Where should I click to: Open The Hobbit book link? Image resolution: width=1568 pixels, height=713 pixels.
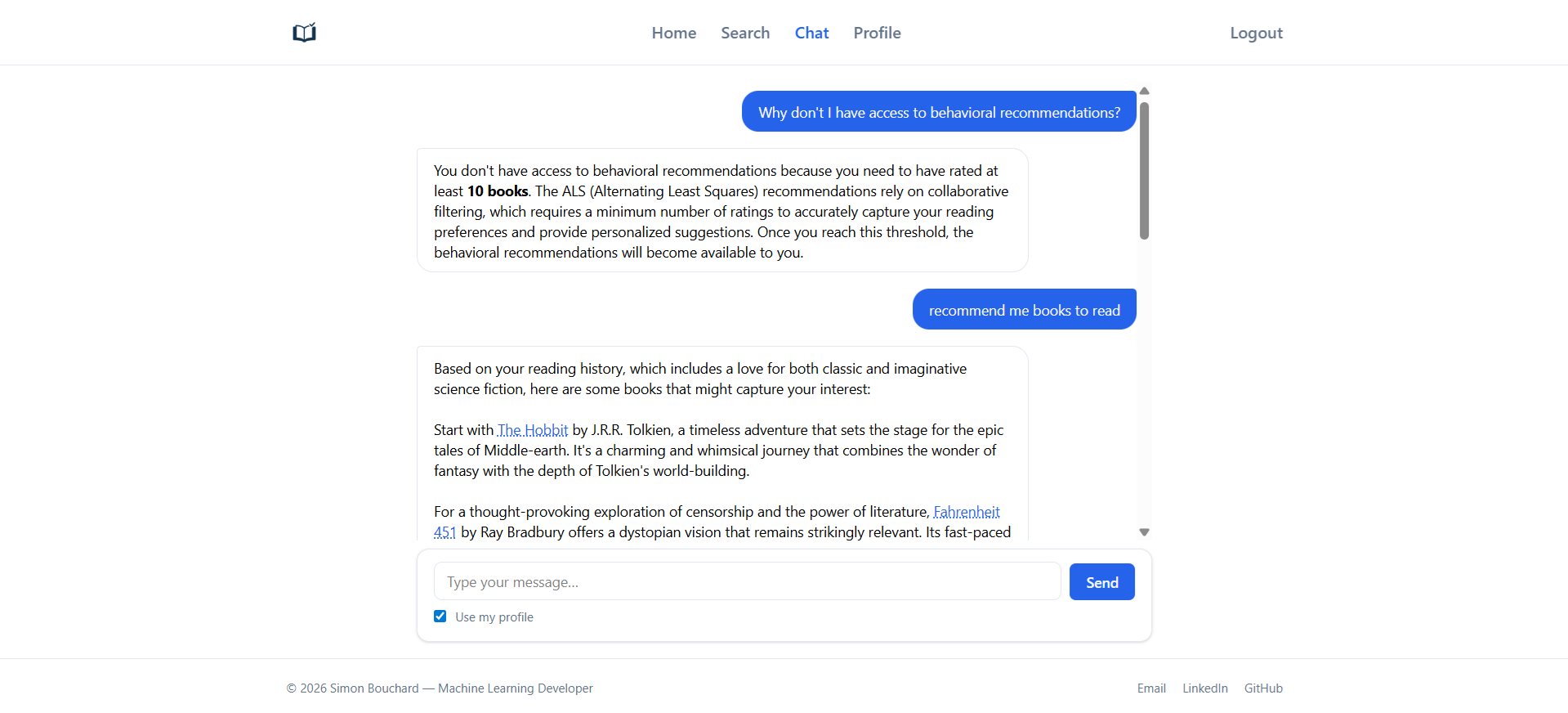click(532, 429)
